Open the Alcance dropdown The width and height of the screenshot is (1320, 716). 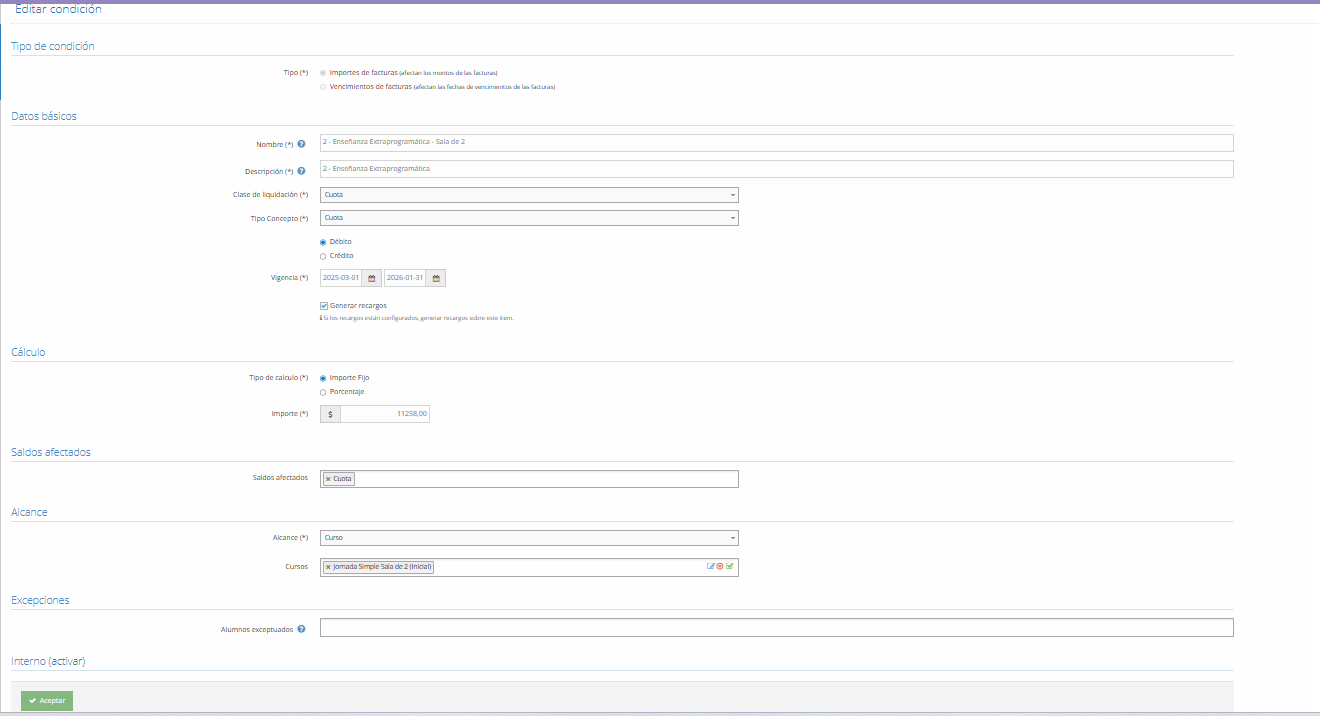click(x=529, y=538)
